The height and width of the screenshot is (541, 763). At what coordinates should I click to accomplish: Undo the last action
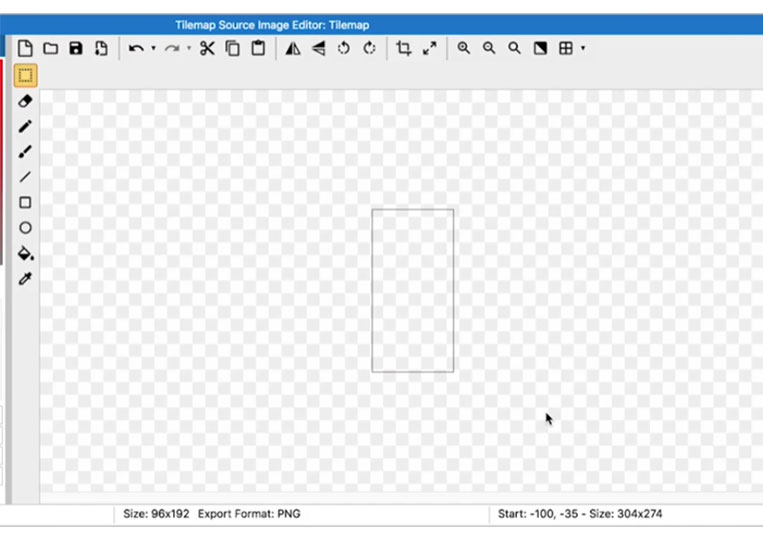click(x=136, y=48)
